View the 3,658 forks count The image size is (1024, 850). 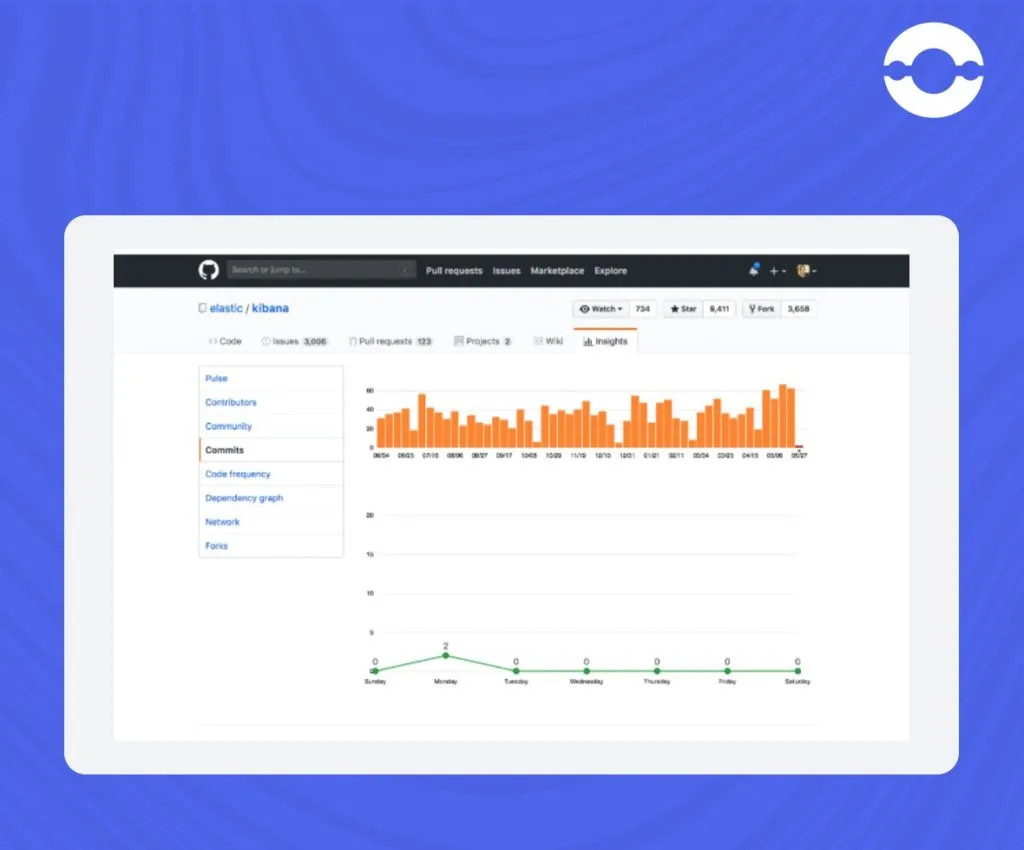tap(798, 309)
